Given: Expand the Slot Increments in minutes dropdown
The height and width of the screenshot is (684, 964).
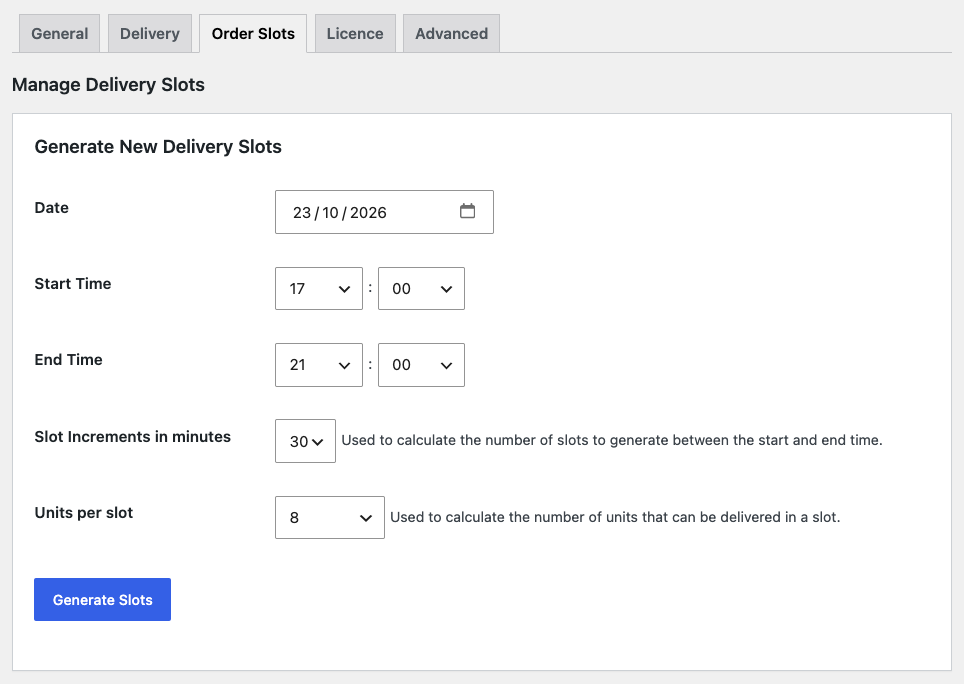Looking at the screenshot, I should [x=305, y=441].
